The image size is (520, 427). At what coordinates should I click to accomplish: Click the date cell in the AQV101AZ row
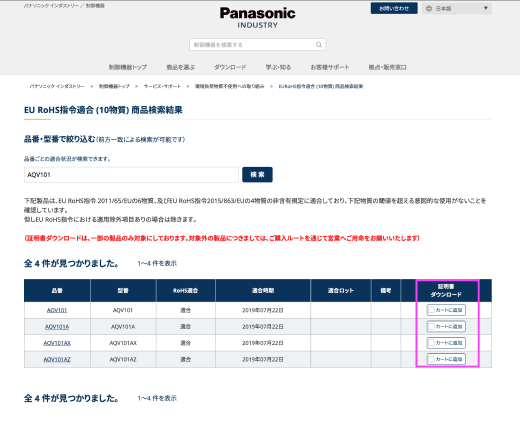263,359
